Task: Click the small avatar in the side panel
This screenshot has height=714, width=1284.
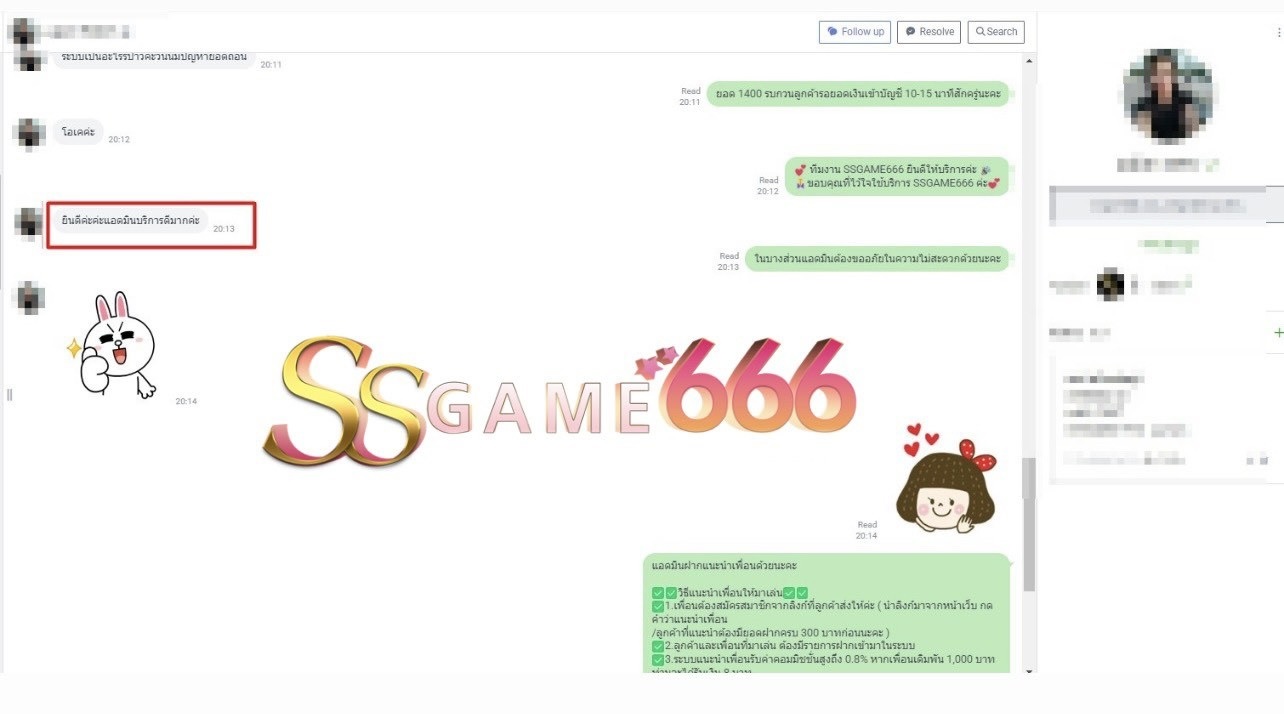Action: (x=1110, y=286)
